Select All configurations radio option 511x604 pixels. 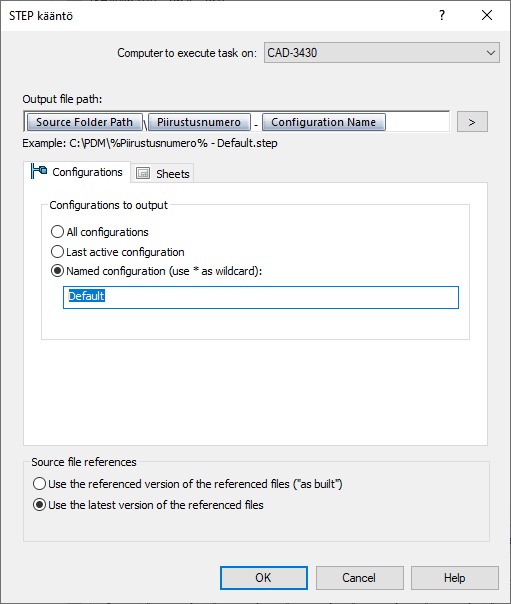coord(100,232)
